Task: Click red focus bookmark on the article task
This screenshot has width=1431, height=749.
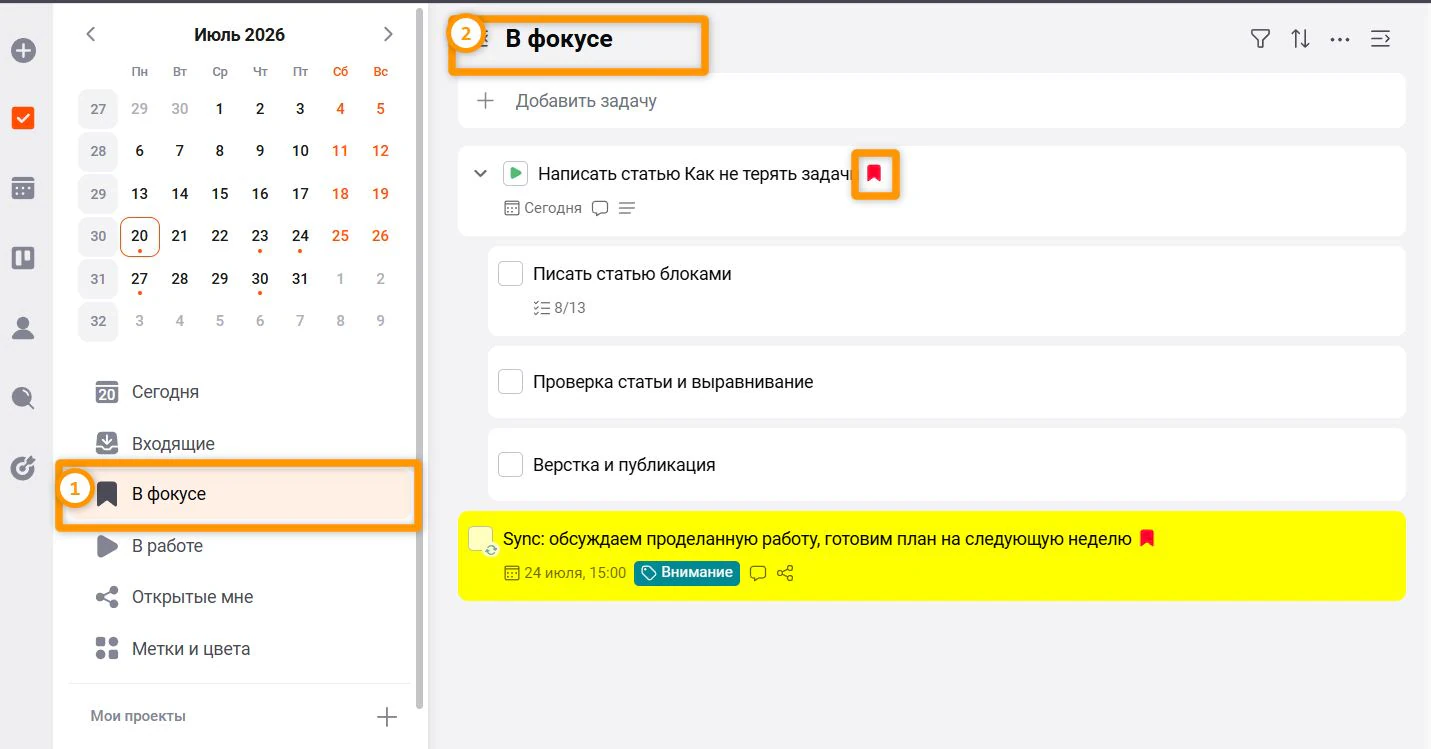Action: [x=875, y=174]
